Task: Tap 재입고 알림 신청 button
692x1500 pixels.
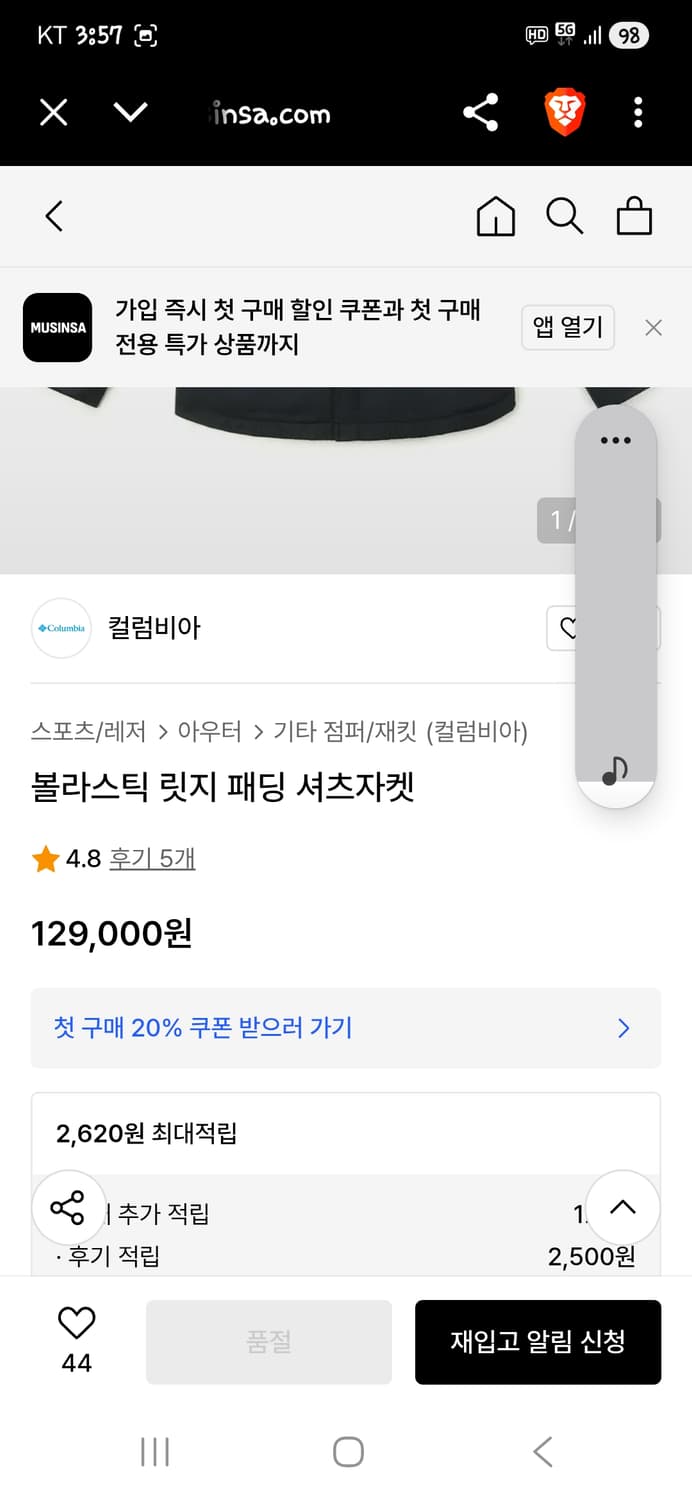Action: pos(538,1342)
